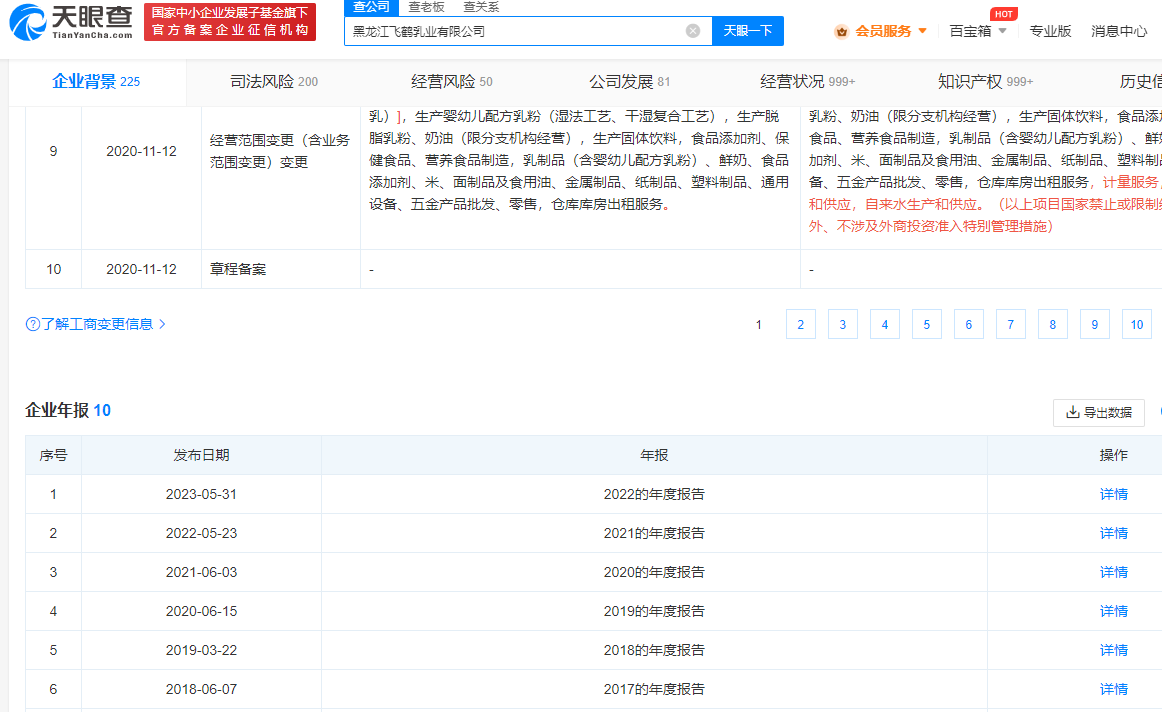Switch to the 查关系 search tab

click(481, 7)
